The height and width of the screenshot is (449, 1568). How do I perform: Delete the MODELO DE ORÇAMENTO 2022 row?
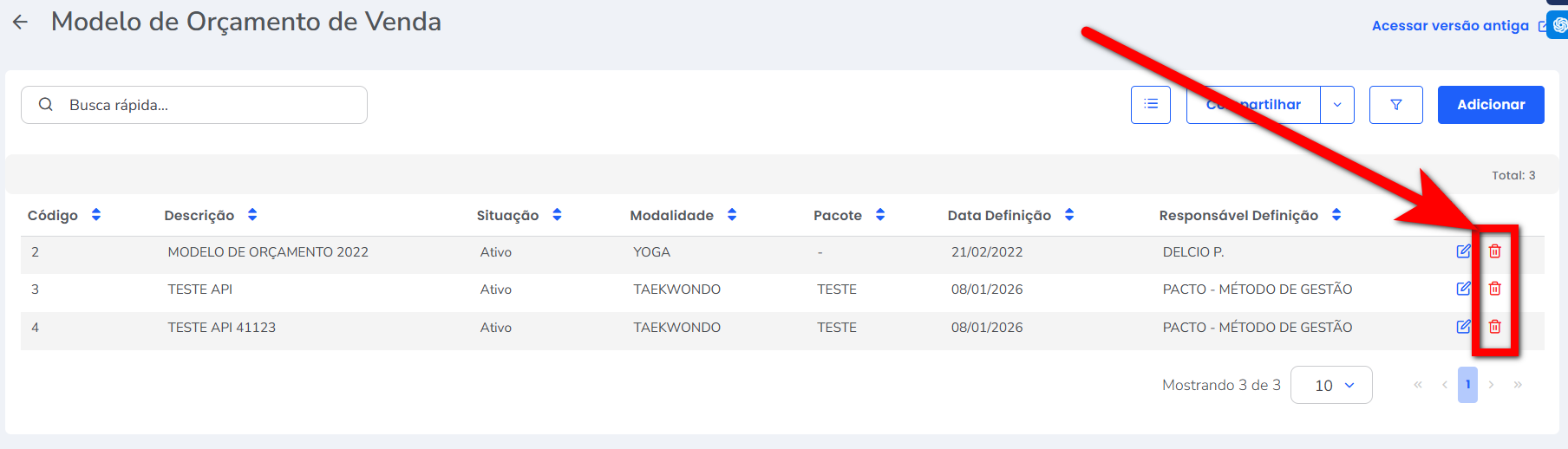pos(1494,251)
